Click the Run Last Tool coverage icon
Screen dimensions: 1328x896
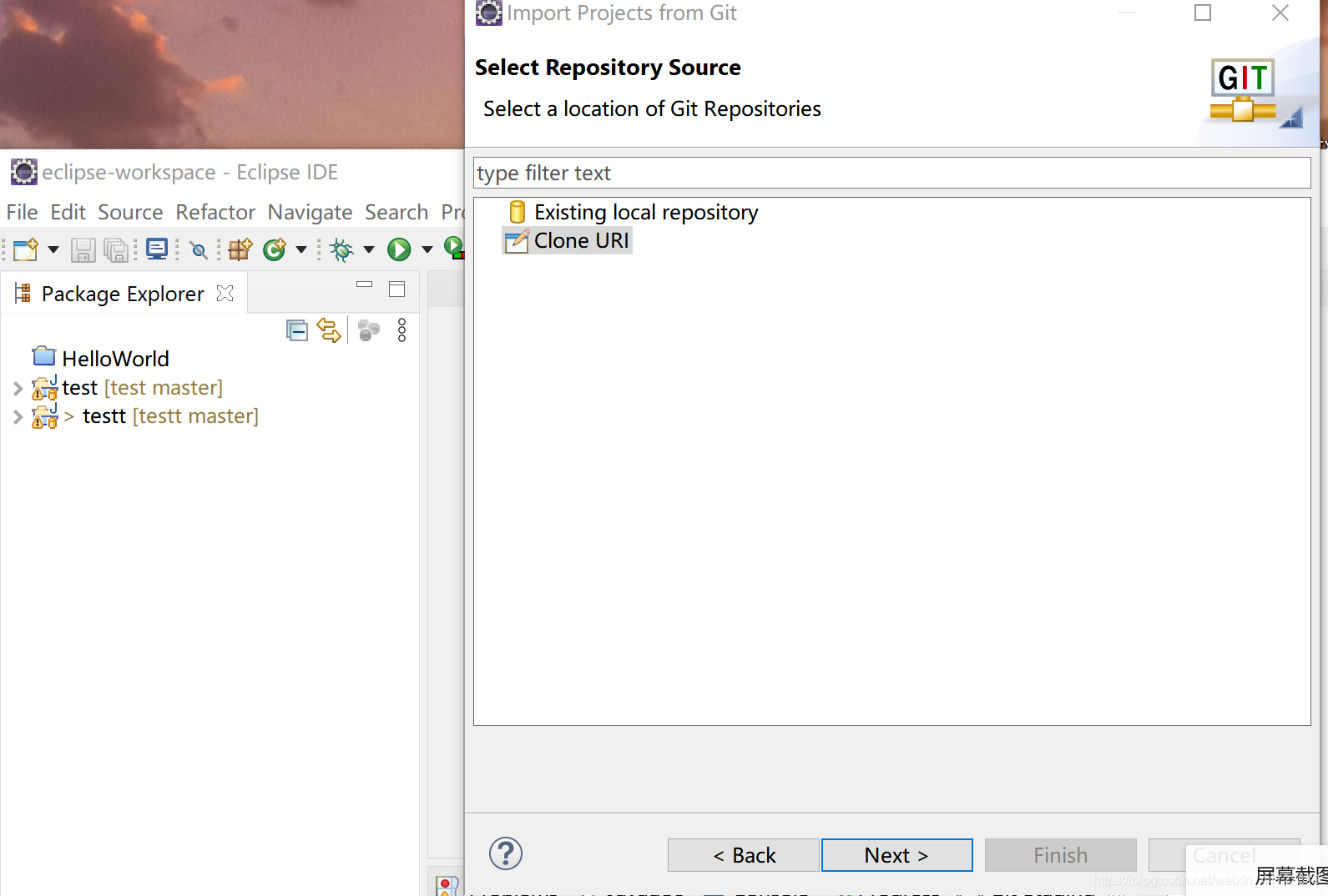[x=453, y=248]
